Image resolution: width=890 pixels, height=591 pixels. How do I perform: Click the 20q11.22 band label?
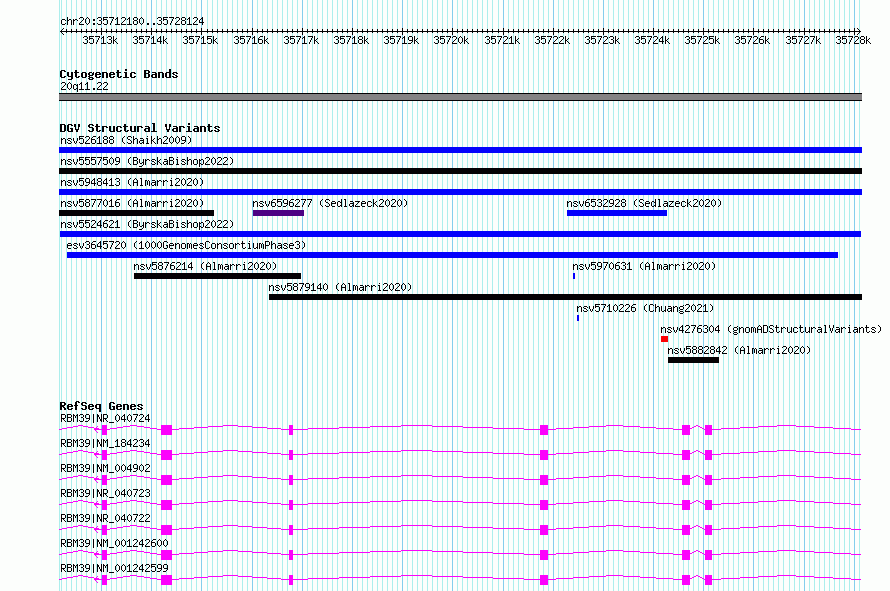84,86
